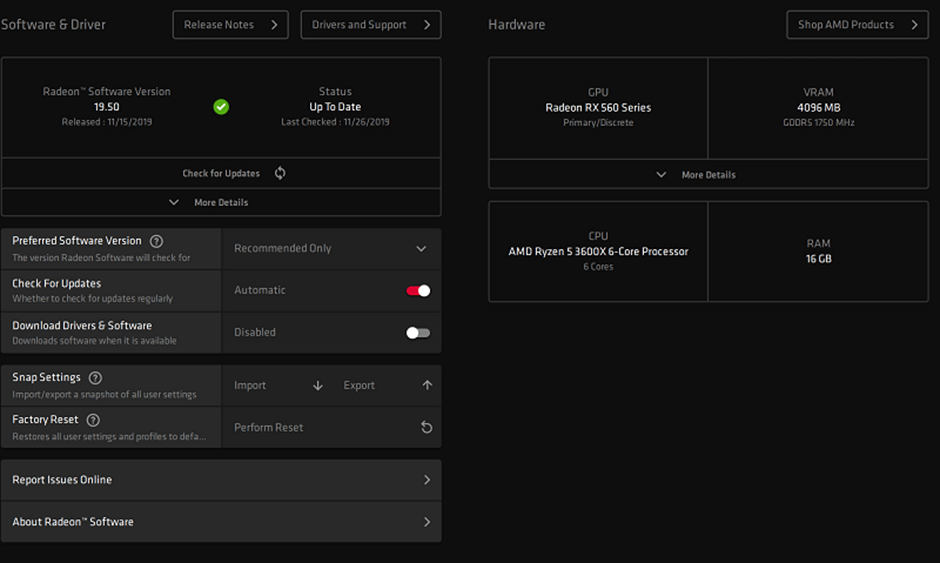The image size is (940, 563).
Task: Click the Shop AMD Products arrow icon
Action: click(x=914, y=25)
